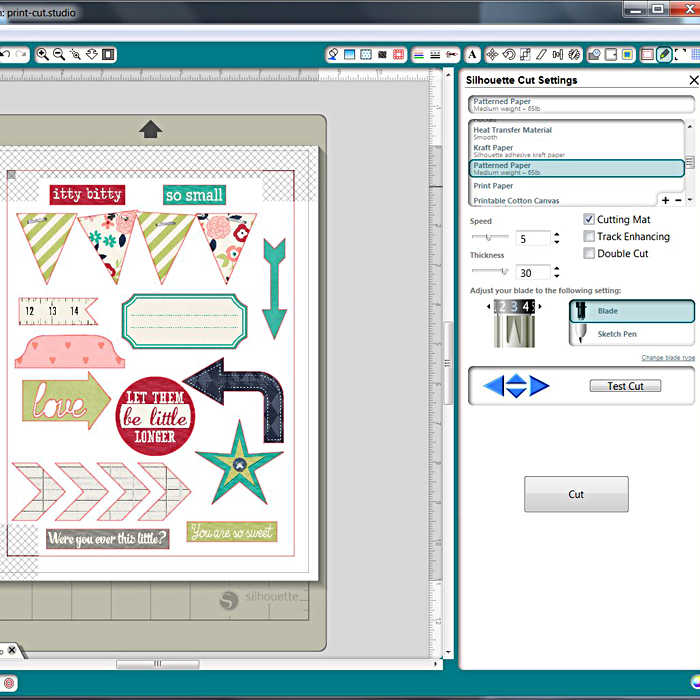Click the canvas horizontal scrollbar thumb
The height and width of the screenshot is (700, 700).
(158, 664)
